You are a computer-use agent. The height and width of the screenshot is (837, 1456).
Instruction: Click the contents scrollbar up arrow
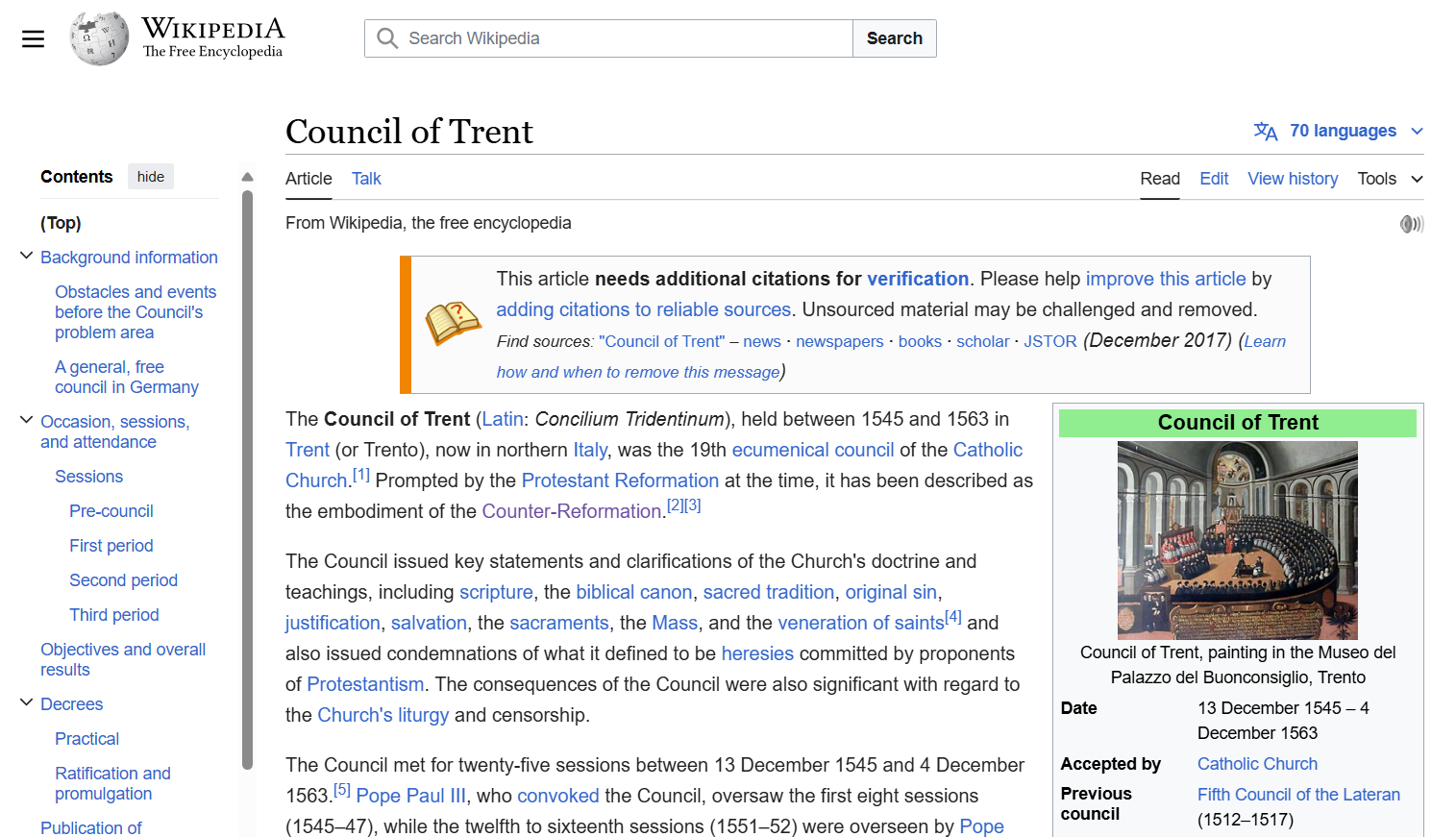(247, 177)
